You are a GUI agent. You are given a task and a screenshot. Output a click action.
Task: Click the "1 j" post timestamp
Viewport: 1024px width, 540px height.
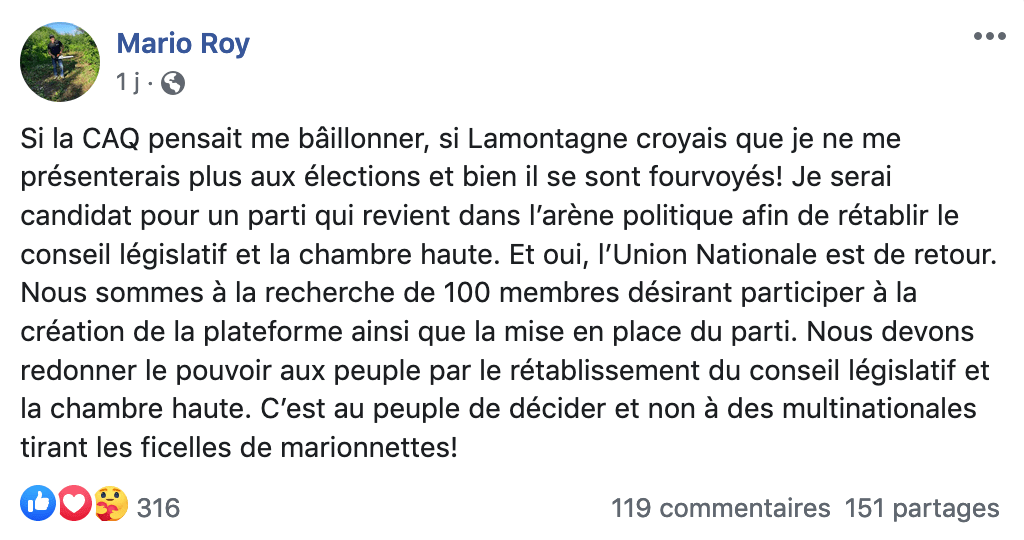[127, 83]
